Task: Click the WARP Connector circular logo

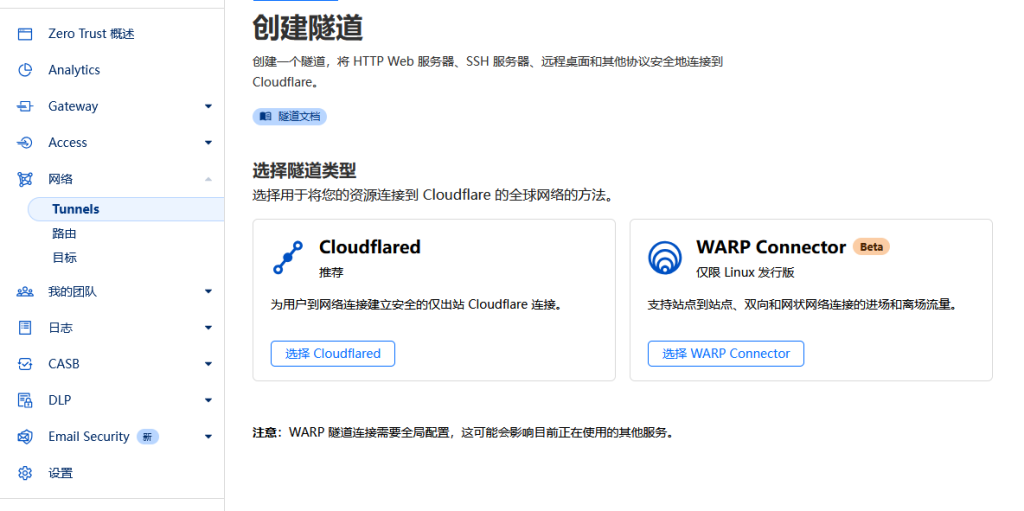Action: (665, 257)
